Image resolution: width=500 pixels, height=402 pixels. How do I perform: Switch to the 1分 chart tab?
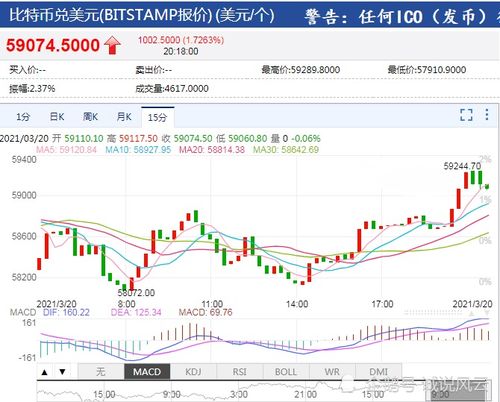(23, 117)
